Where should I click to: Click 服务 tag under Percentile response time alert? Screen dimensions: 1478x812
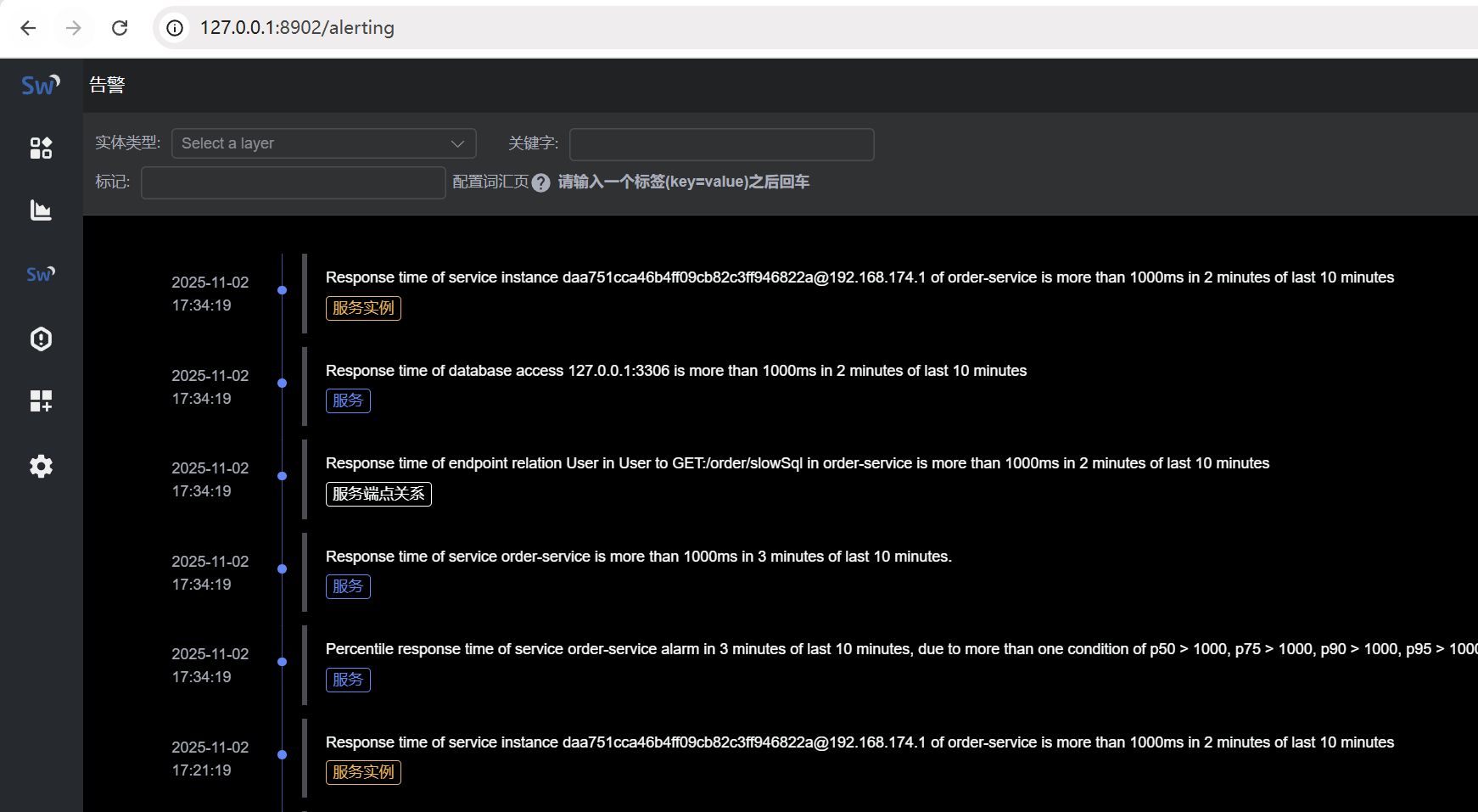(x=348, y=680)
